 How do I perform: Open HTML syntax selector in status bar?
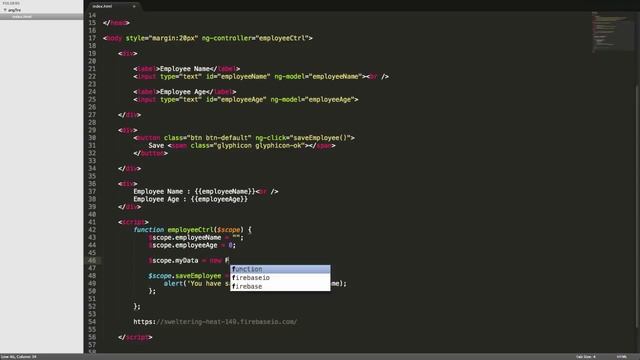[622, 357]
